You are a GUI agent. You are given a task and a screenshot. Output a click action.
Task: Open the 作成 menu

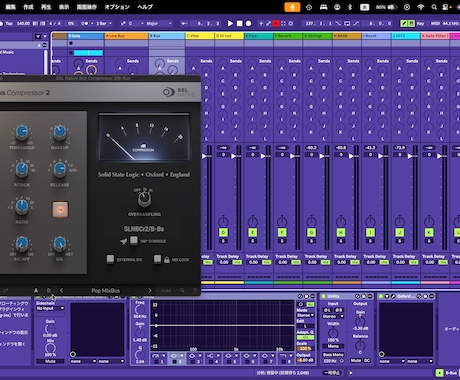coord(28,7)
